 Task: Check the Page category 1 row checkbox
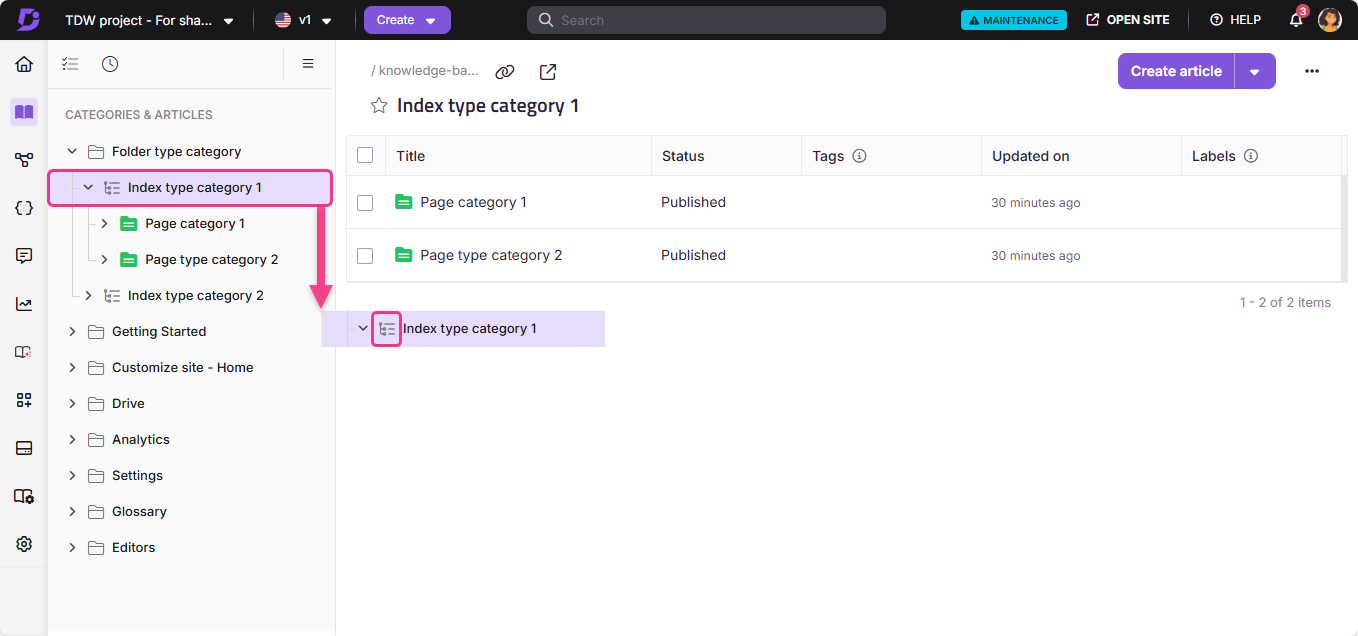click(365, 202)
